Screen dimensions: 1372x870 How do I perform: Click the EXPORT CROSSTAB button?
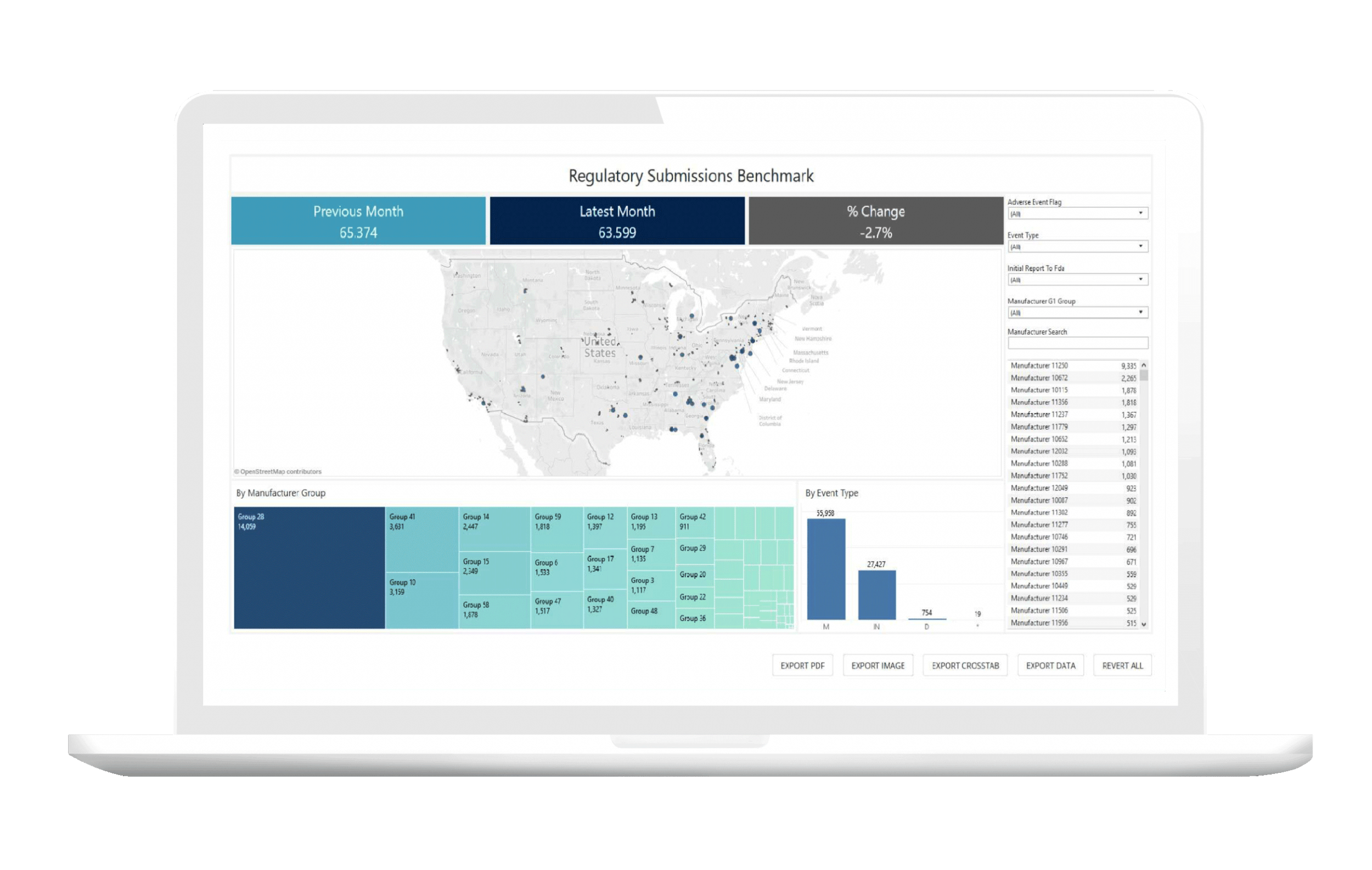[x=965, y=665]
